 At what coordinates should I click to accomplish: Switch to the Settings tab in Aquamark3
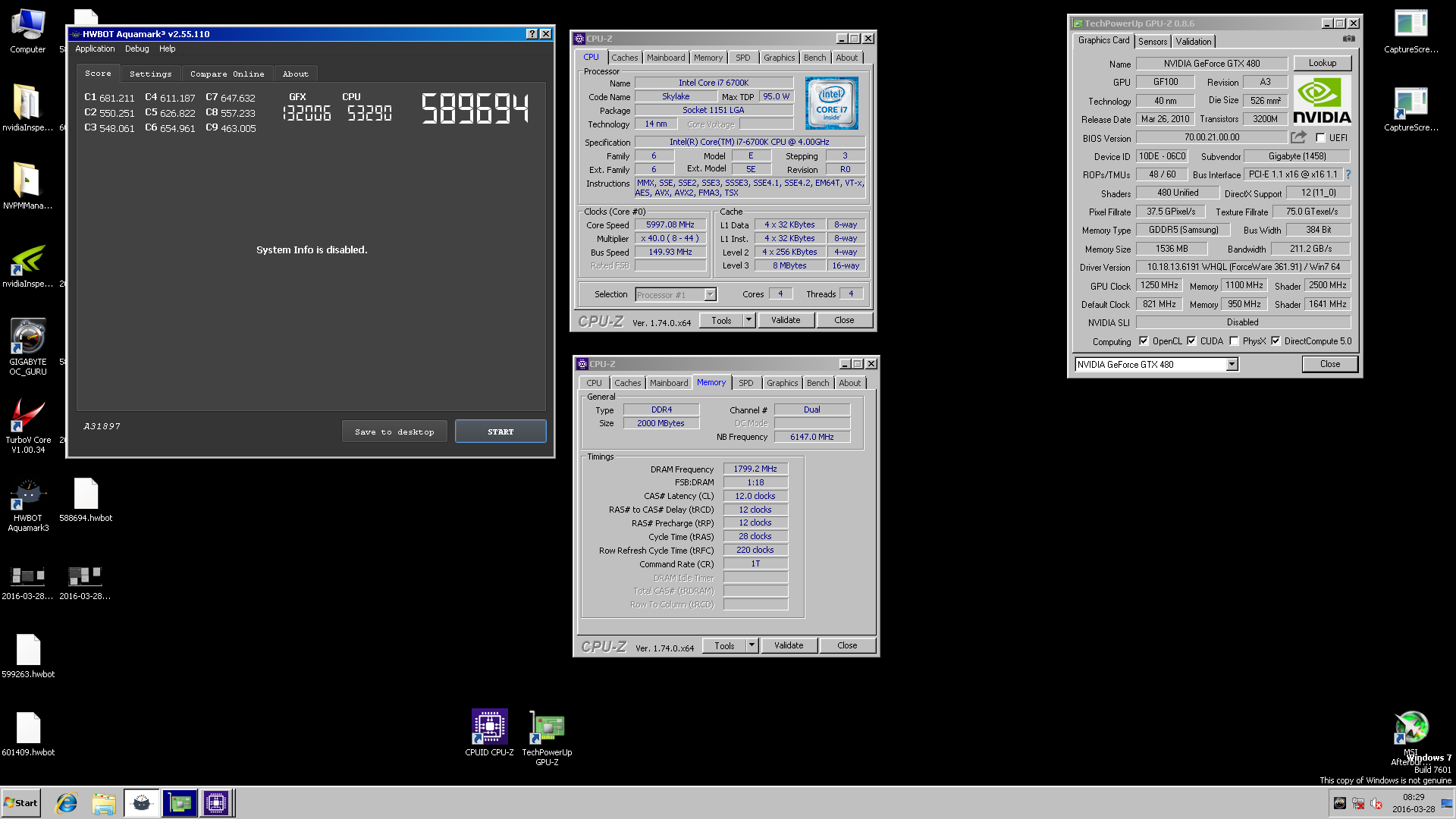tap(150, 74)
